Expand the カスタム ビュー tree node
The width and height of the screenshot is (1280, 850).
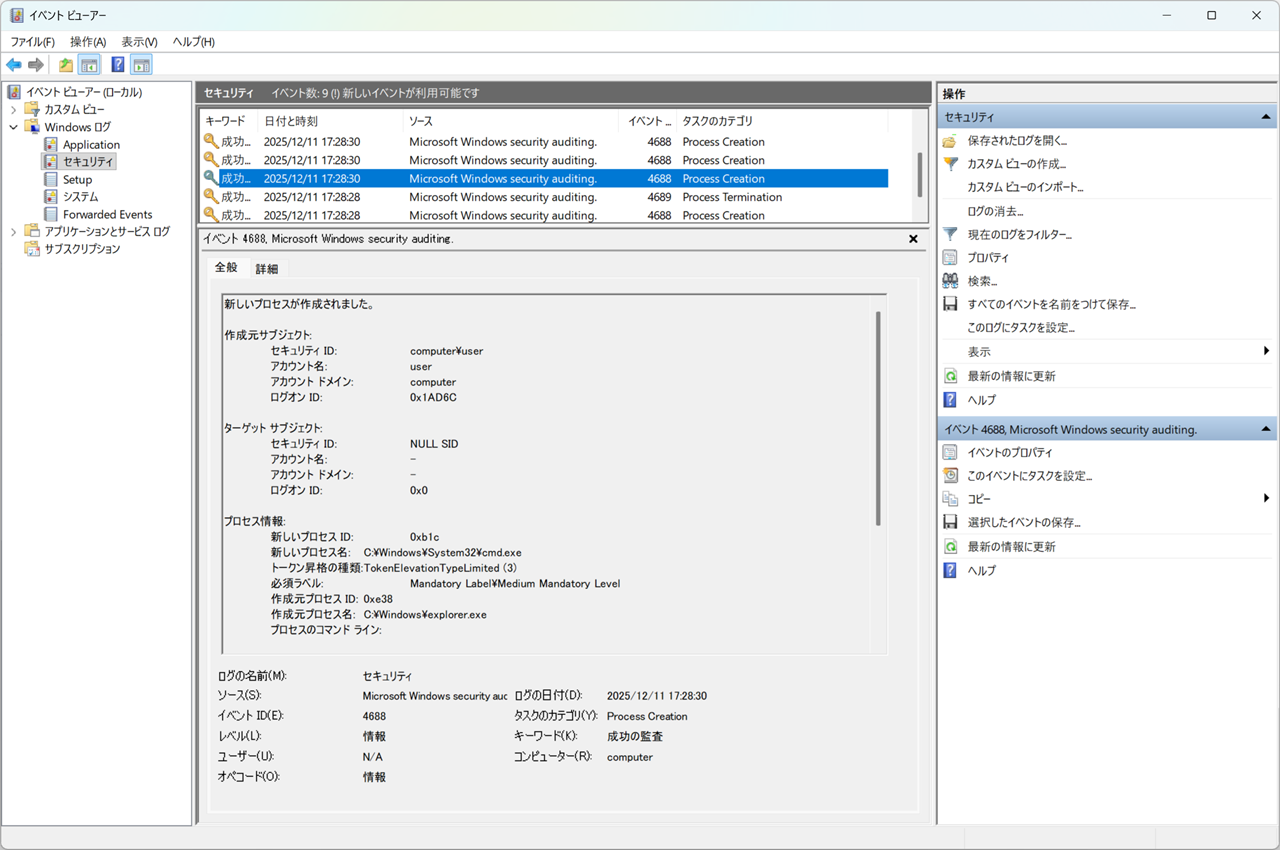point(14,109)
